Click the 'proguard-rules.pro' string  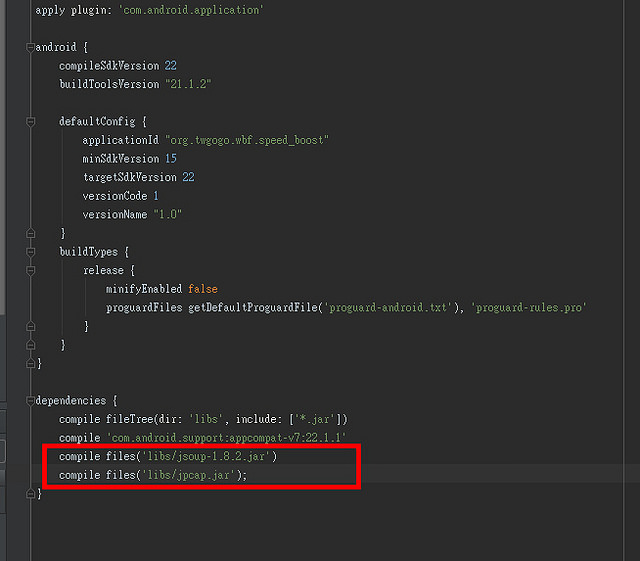tap(528, 307)
